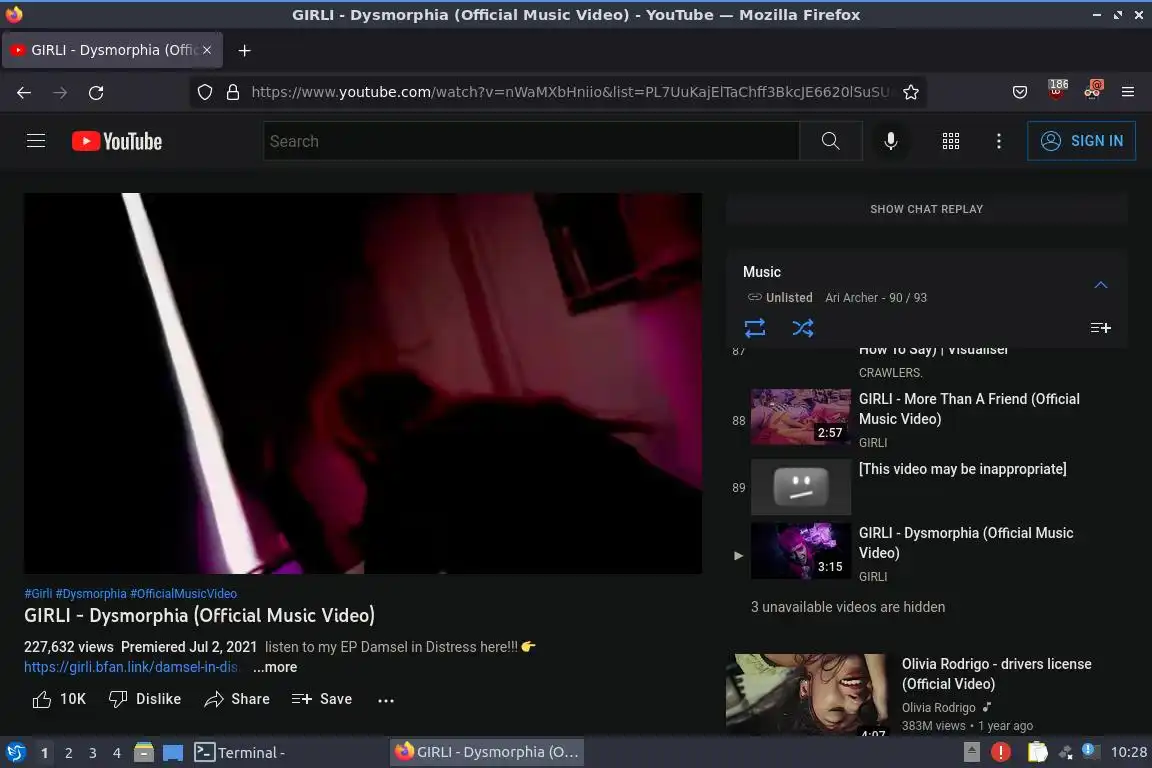Open the #Dysmorphia hashtag
The height and width of the screenshot is (768, 1152).
click(91, 593)
